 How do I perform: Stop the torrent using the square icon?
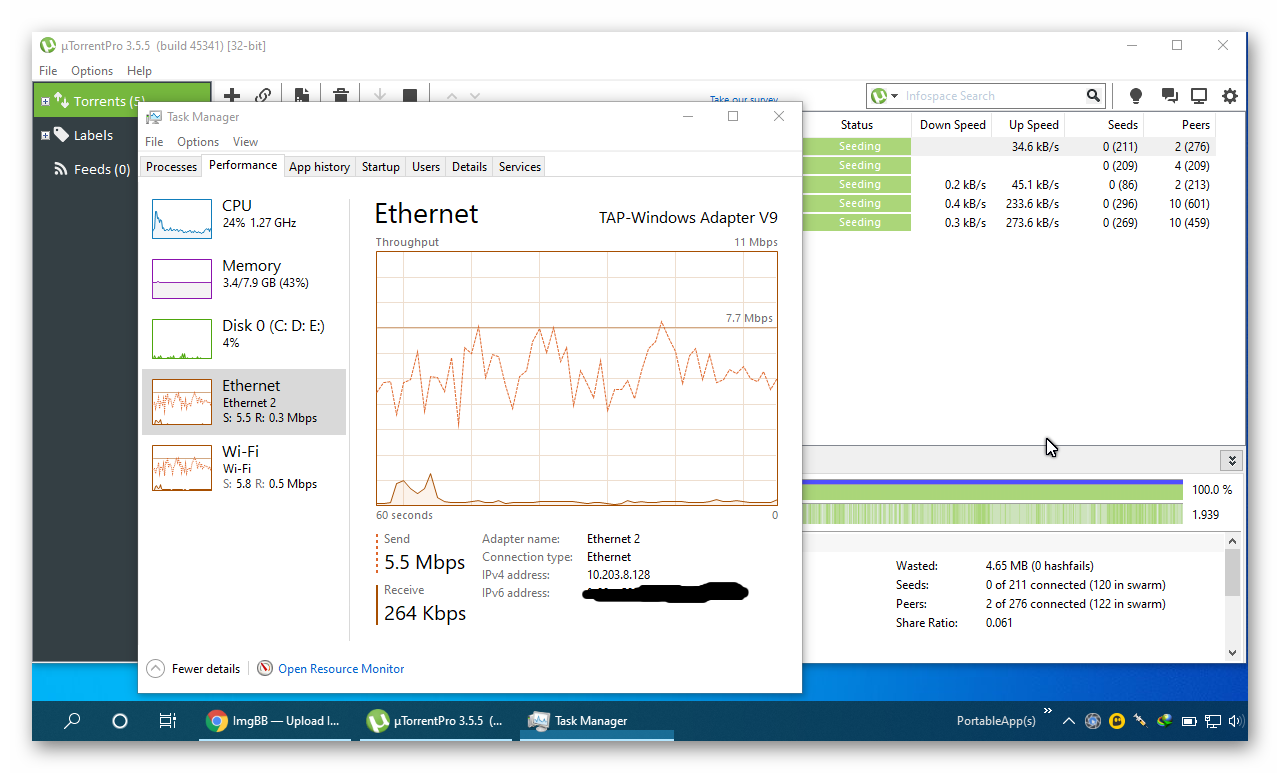[410, 96]
